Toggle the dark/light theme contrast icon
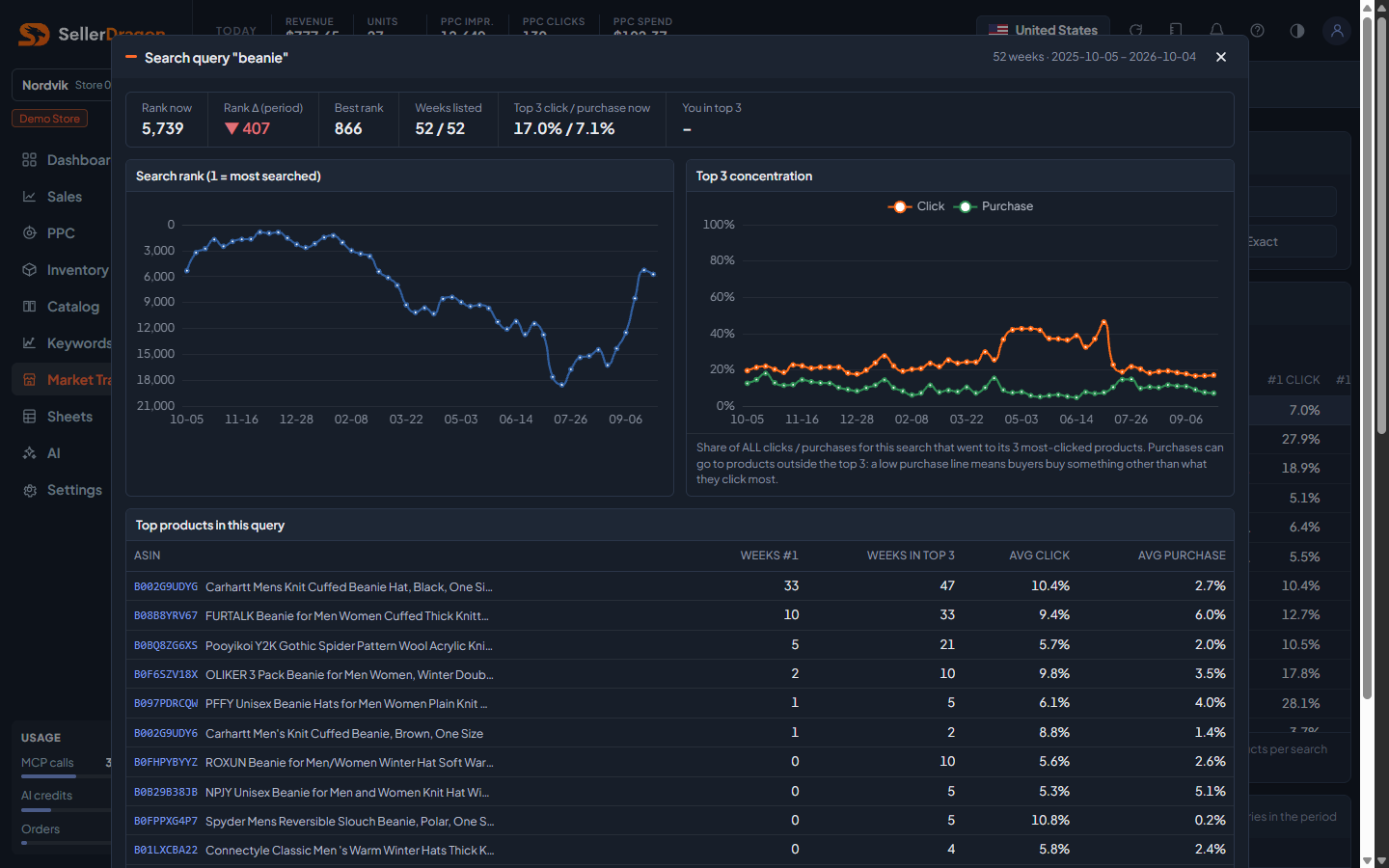 coord(1297,30)
